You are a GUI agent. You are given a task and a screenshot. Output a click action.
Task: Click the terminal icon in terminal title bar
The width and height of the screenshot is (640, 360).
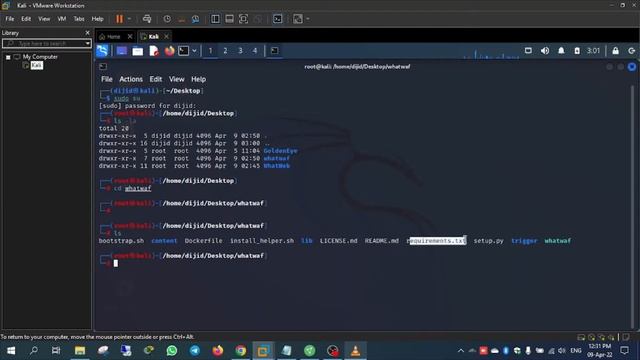point(103,67)
